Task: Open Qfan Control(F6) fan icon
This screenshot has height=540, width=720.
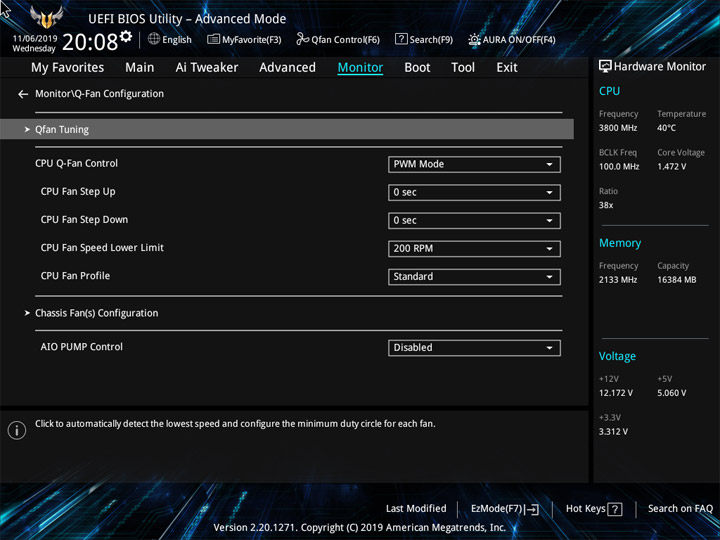Action: coord(303,39)
